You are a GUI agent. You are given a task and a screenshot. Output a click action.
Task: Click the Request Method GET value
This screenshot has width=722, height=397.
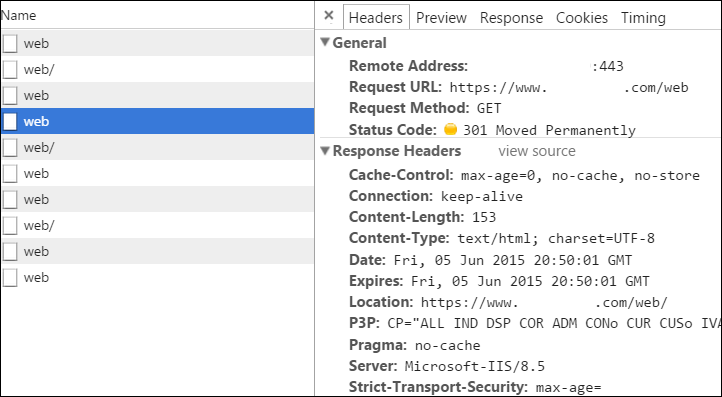tap(489, 109)
